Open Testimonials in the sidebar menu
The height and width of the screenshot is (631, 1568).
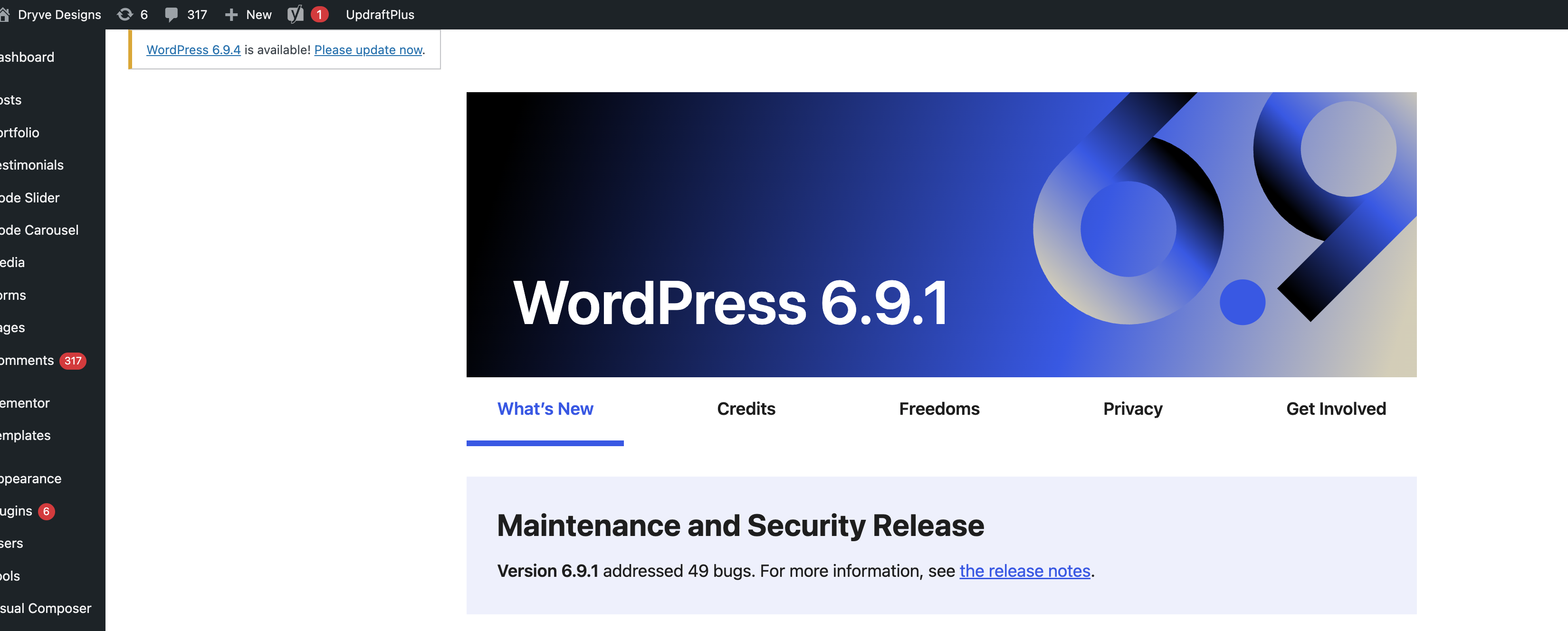[x=32, y=165]
